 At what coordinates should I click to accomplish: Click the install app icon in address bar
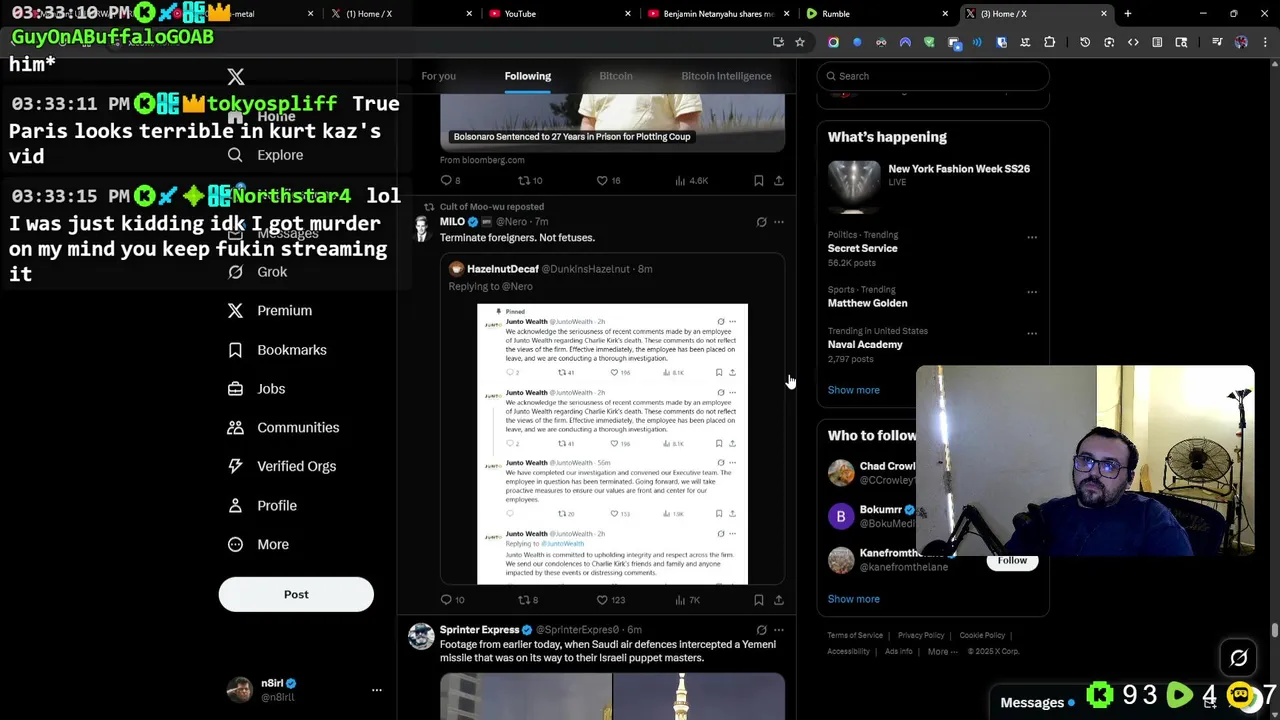(x=778, y=42)
